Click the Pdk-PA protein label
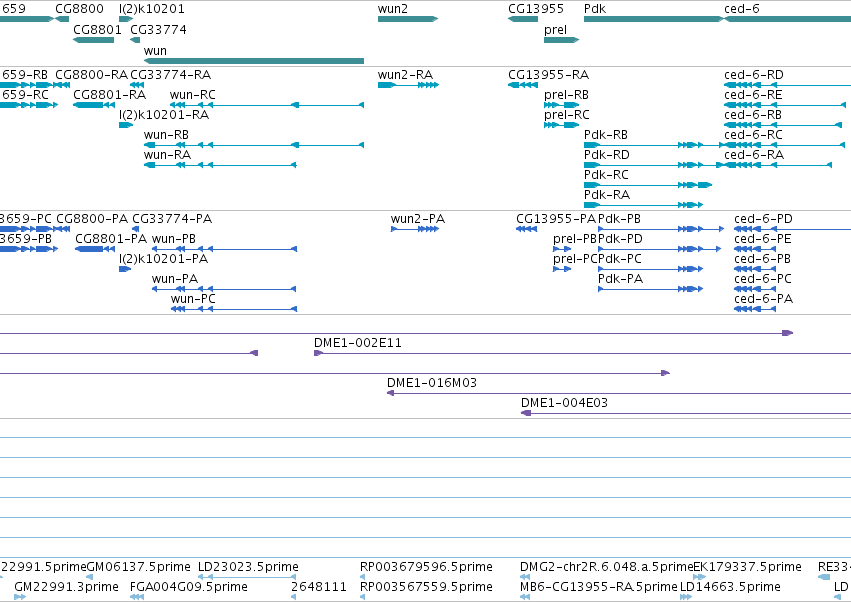Image resolution: width=851 pixels, height=602 pixels. [x=620, y=279]
